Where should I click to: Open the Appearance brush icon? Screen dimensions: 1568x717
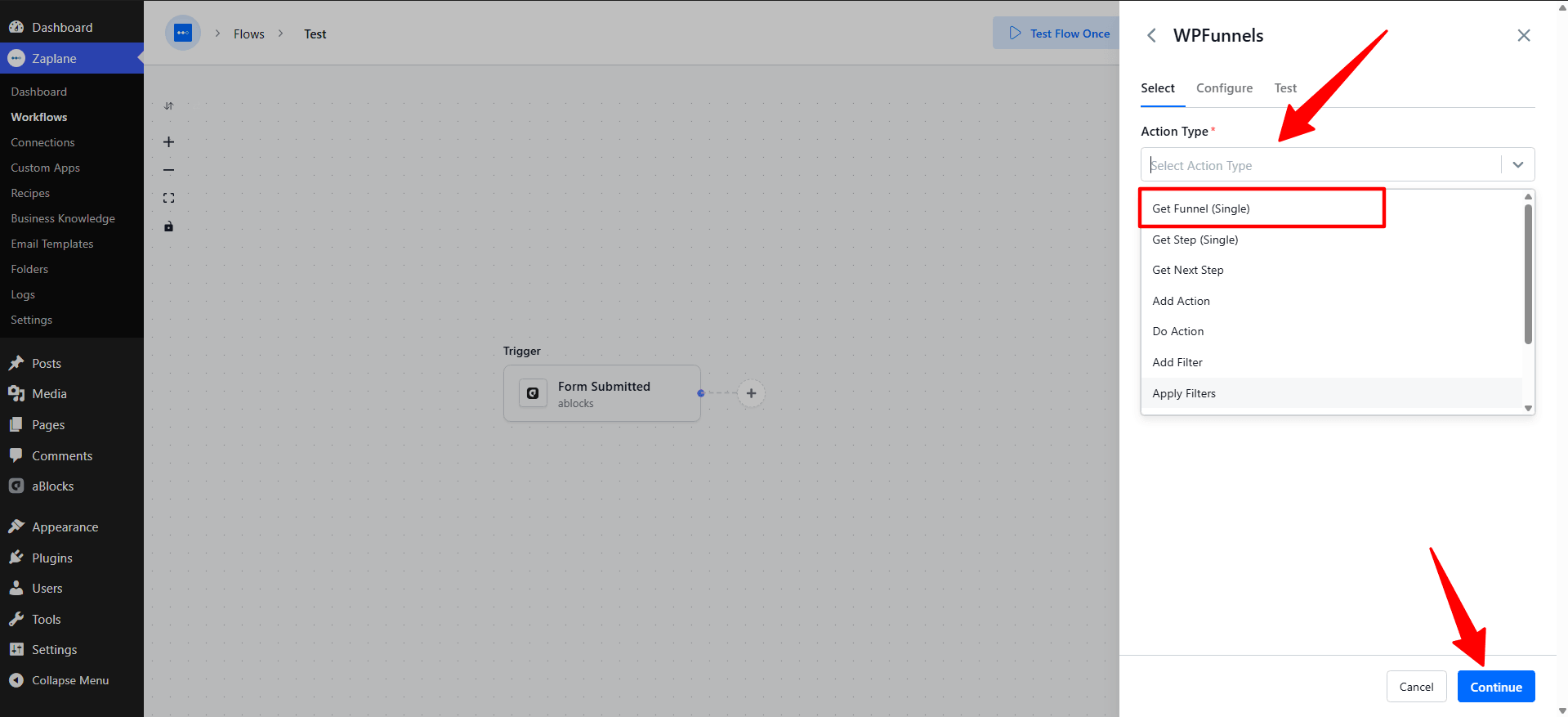16,527
